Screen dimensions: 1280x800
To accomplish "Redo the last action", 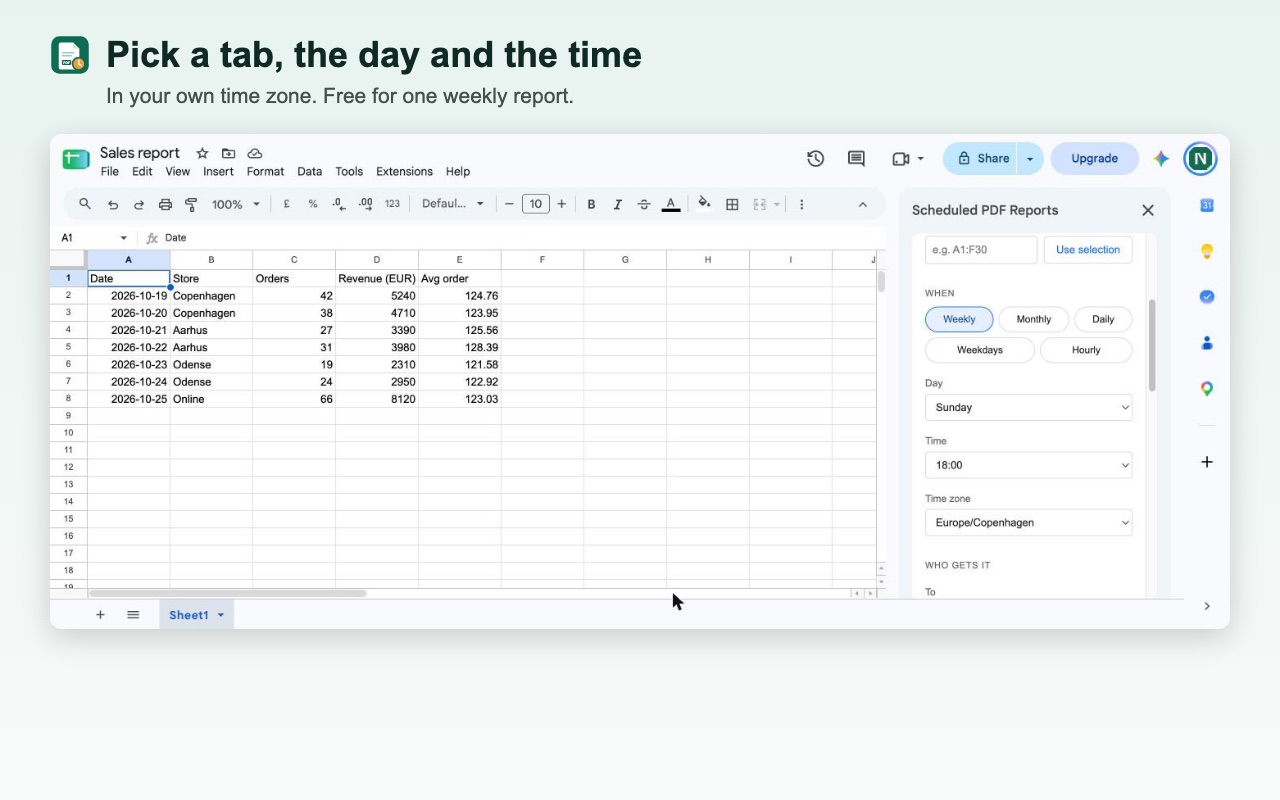I will 139,204.
